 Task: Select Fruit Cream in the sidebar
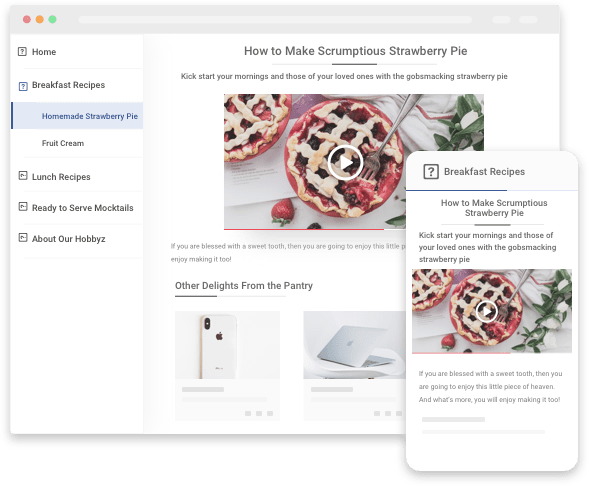click(x=63, y=143)
